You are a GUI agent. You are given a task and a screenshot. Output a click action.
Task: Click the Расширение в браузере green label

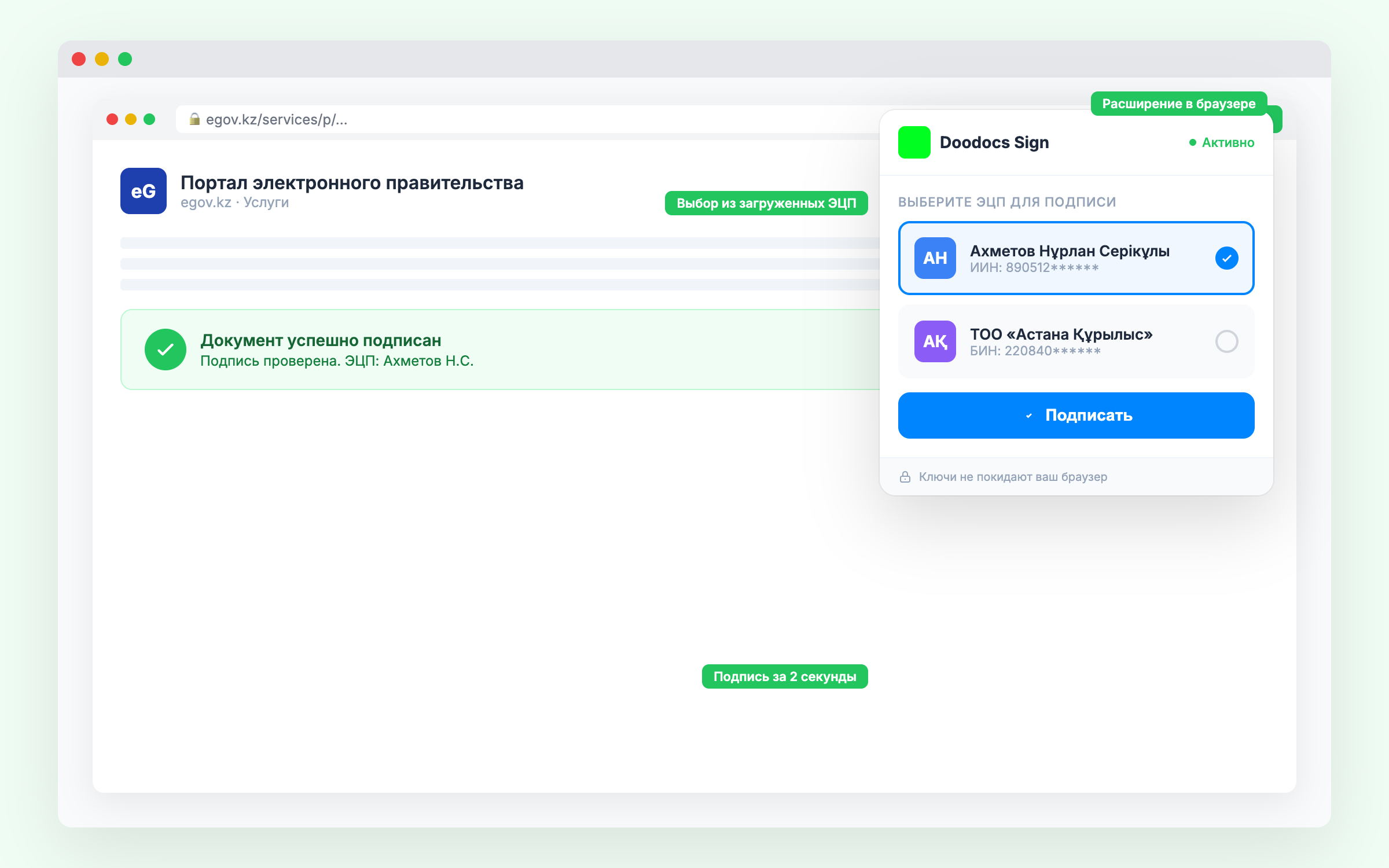[1178, 104]
